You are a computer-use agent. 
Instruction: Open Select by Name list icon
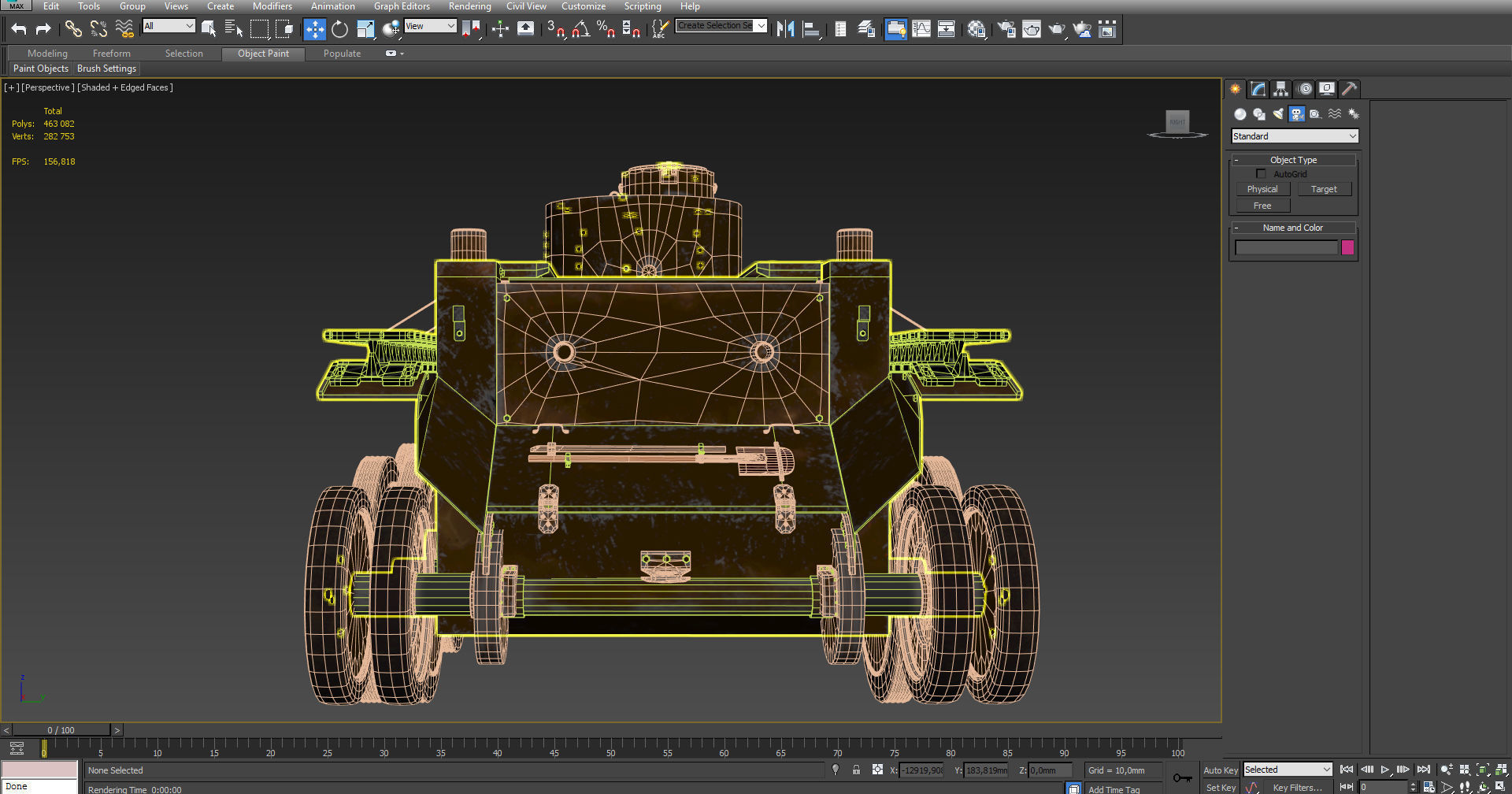234,29
